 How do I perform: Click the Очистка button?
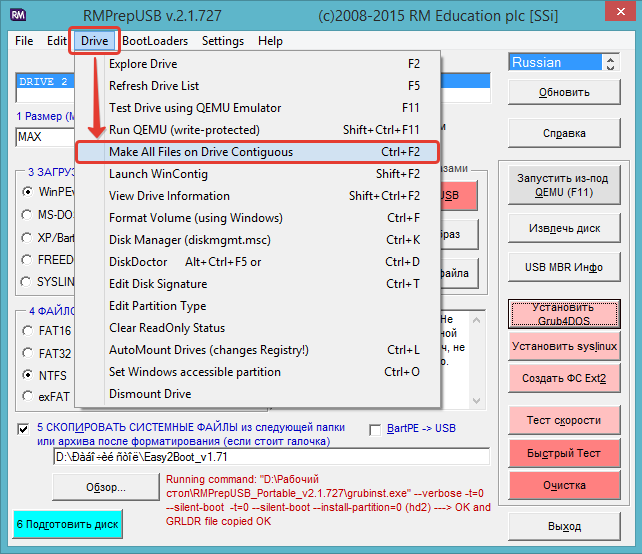click(564, 485)
